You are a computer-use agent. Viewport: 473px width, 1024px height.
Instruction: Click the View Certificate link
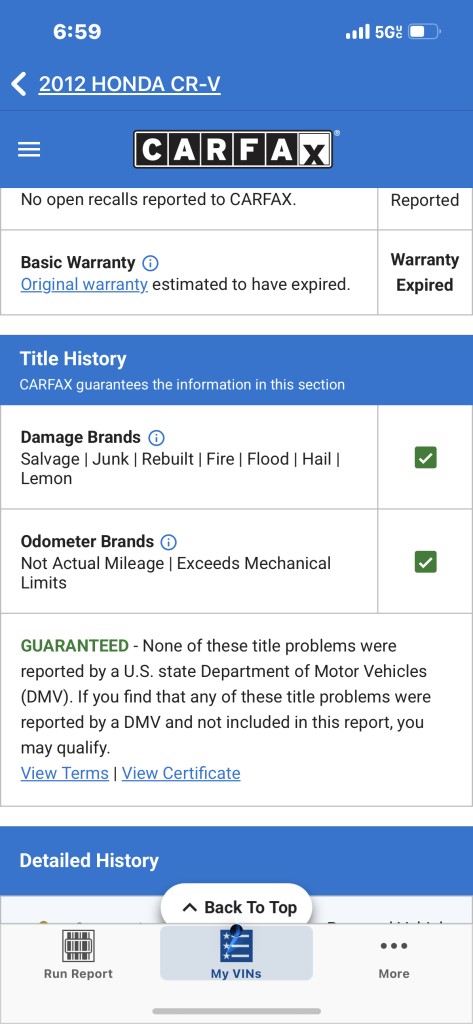pos(181,773)
